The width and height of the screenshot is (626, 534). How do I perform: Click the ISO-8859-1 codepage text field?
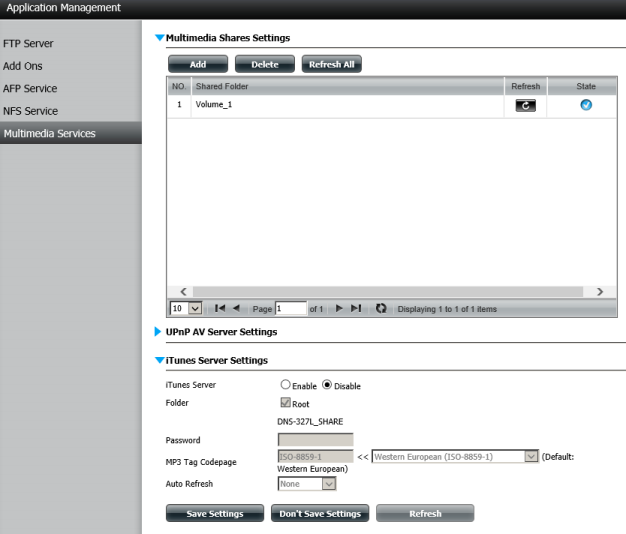pos(315,457)
